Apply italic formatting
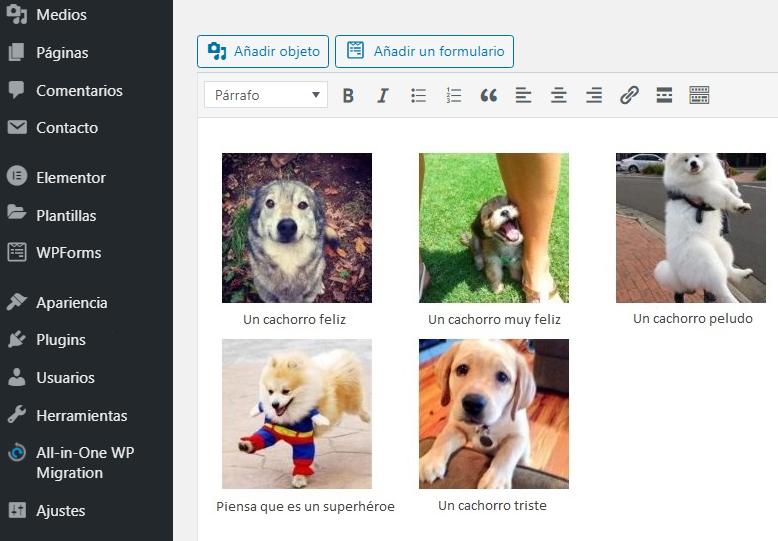The height and width of the screenshot is (541, 778). [382, 95]
